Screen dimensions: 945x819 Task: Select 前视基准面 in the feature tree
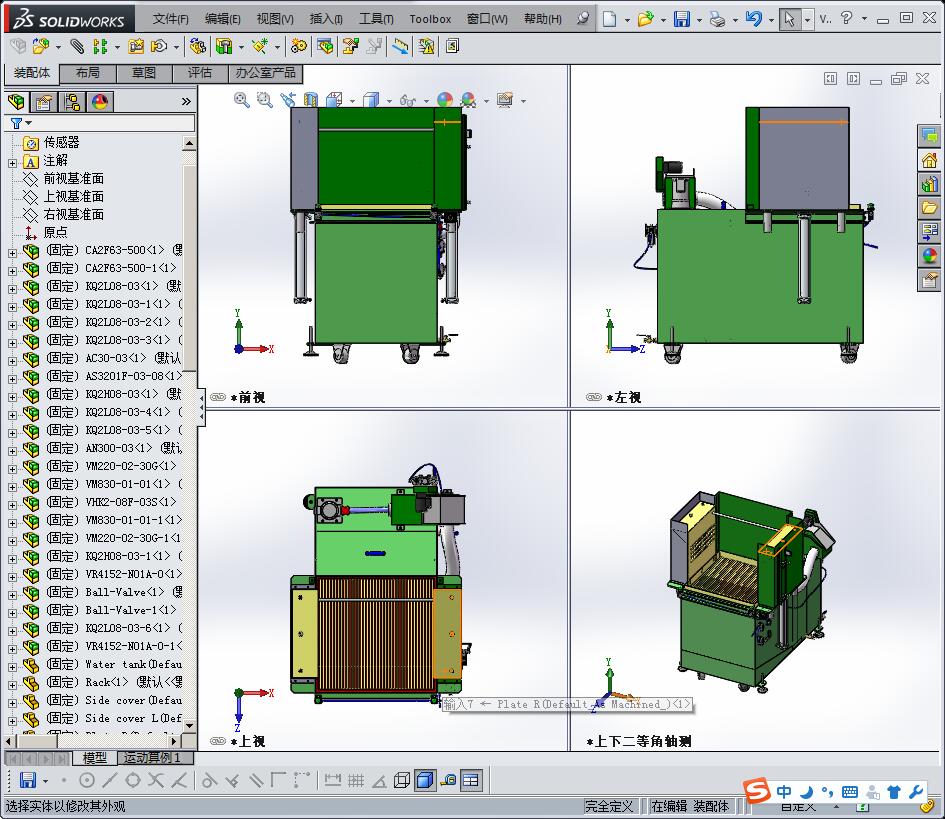(73, 179)
